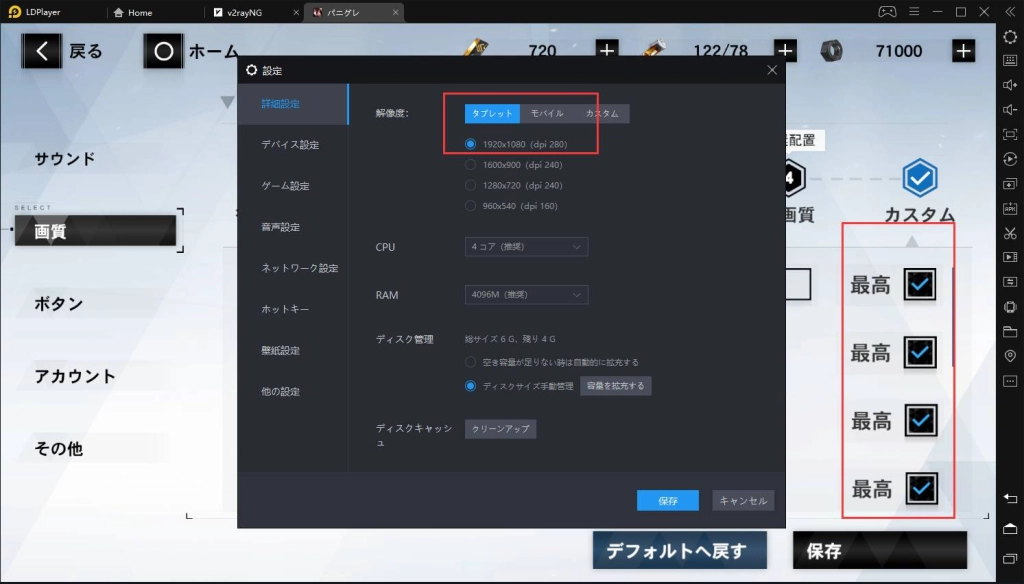This screenshot has width=1024, height=584.
Task: Open 壁紙設定 settings section
Action: click(x=293, y=351)
